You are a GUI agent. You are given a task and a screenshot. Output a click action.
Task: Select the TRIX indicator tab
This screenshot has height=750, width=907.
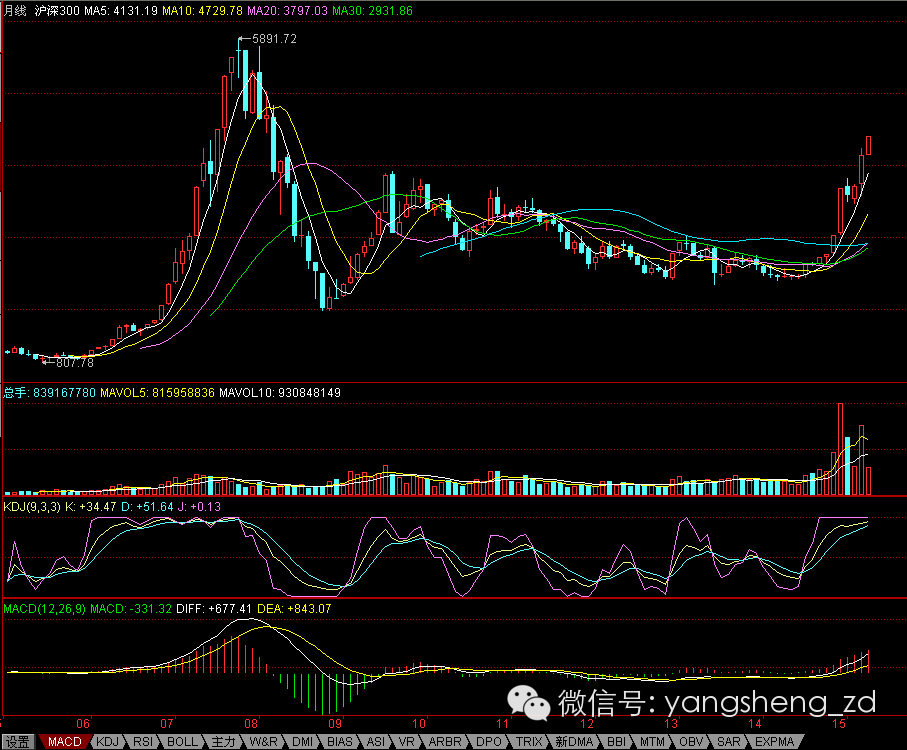pos(529,742)
